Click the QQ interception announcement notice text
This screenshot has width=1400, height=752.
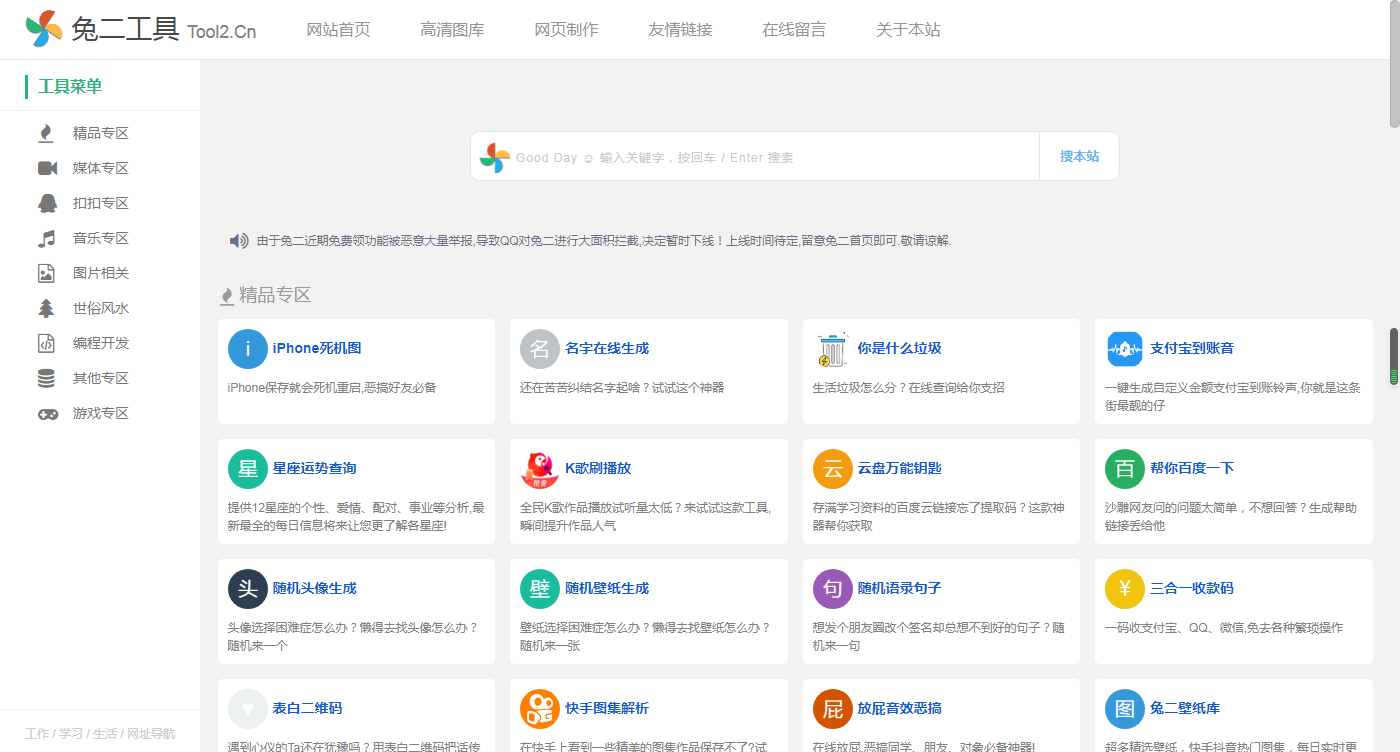pyautogui.click(x=604, y=241)
